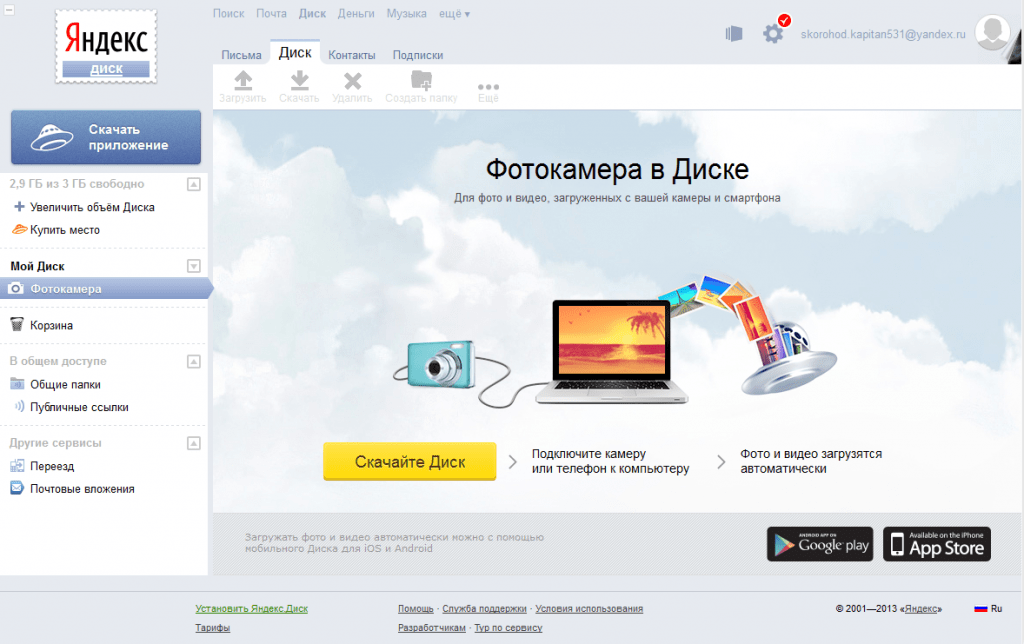
Task: Open Деньги in top navigation
Action: tap(356, 13)
